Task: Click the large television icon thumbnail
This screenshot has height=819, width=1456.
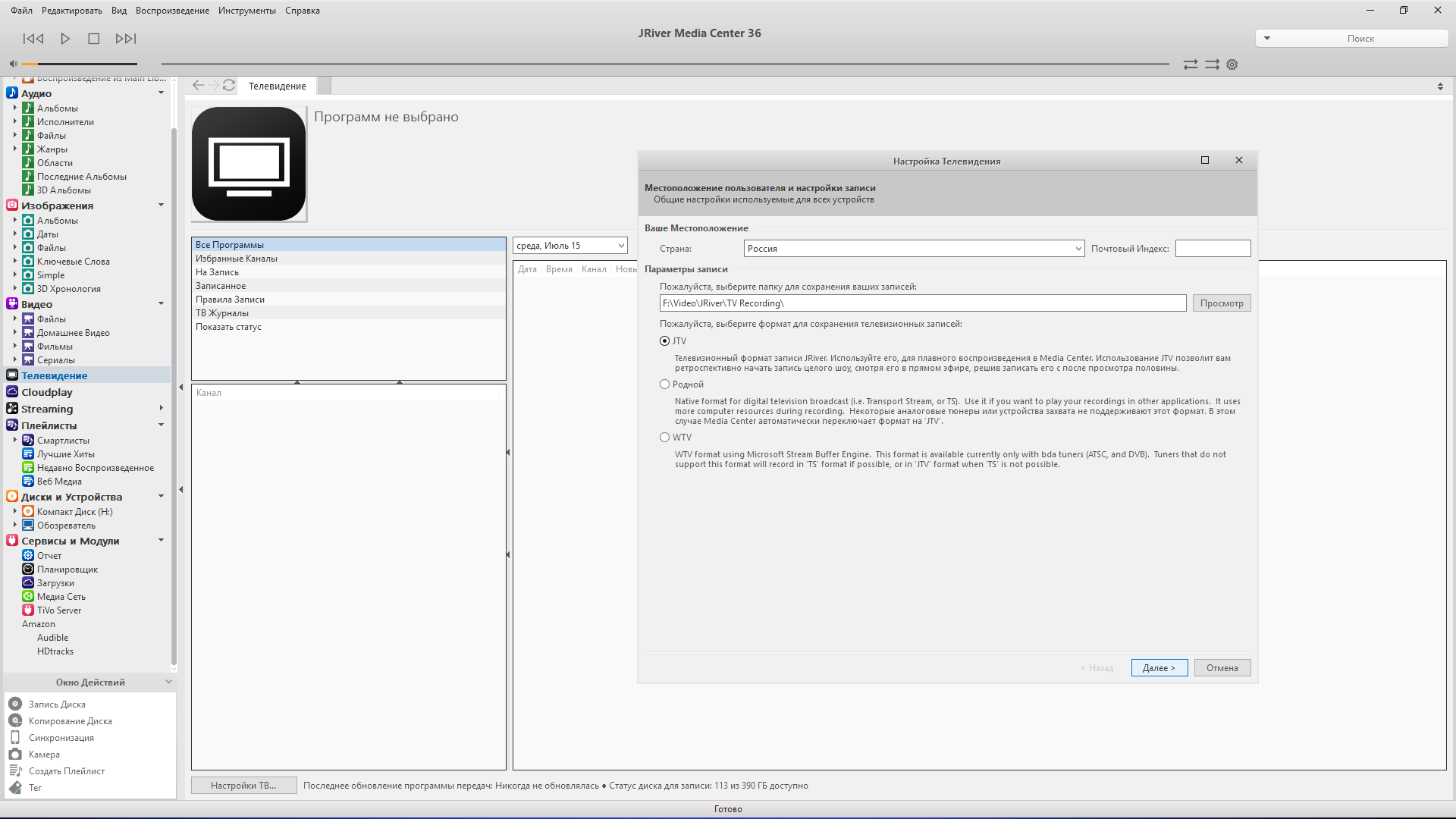Action: [x=249, y=164]
